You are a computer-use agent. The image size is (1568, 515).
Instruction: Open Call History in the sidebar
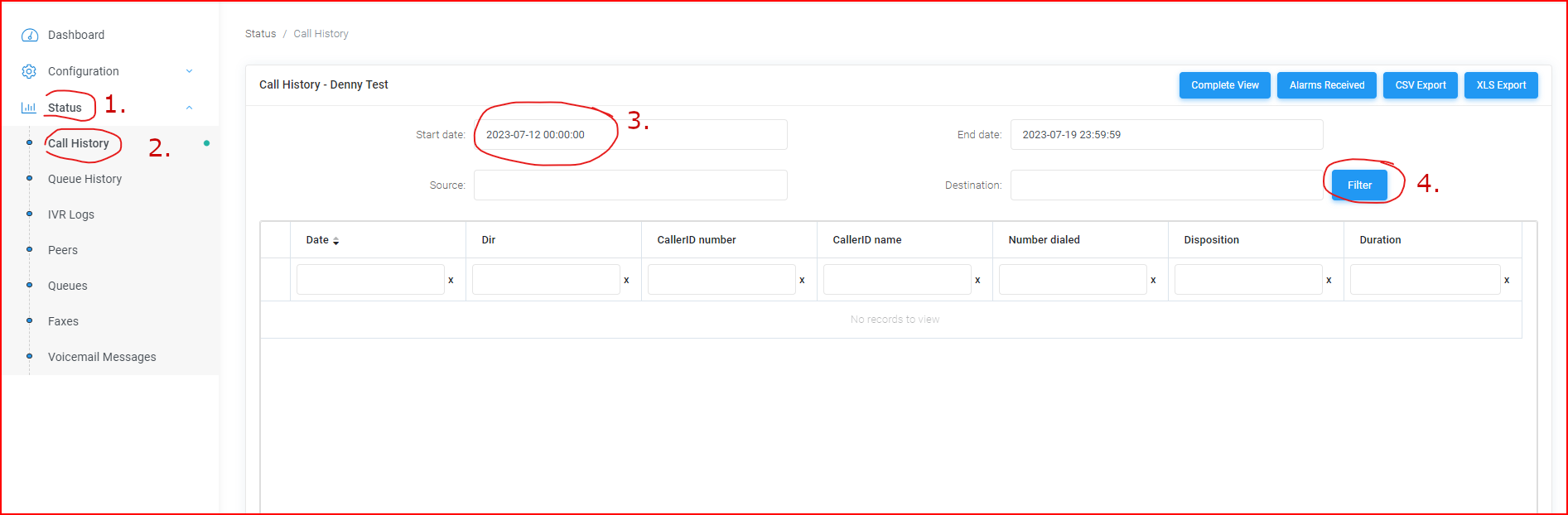click(x=79, y=143)
